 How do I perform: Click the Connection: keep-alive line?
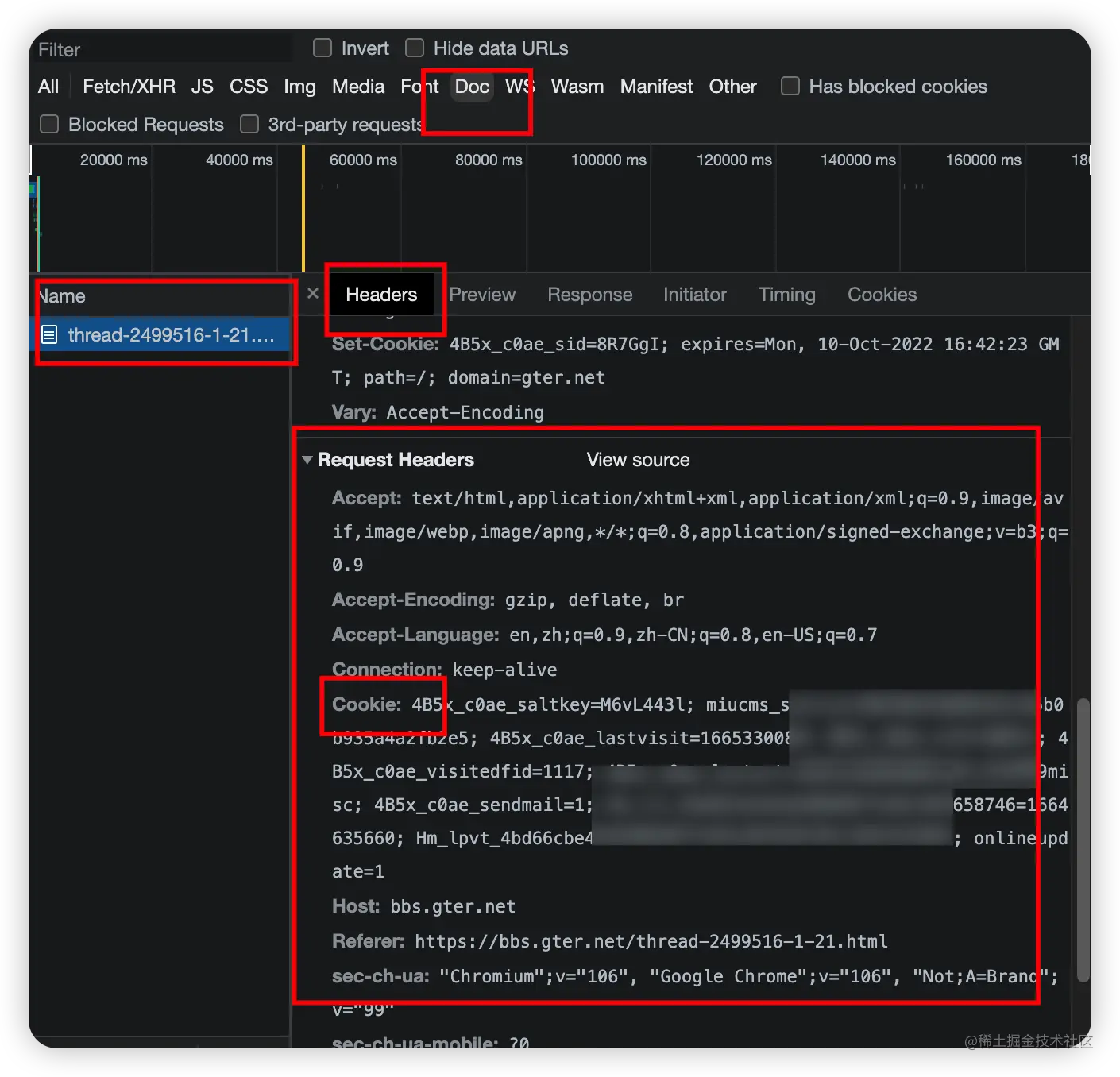[x=444, y=670]
